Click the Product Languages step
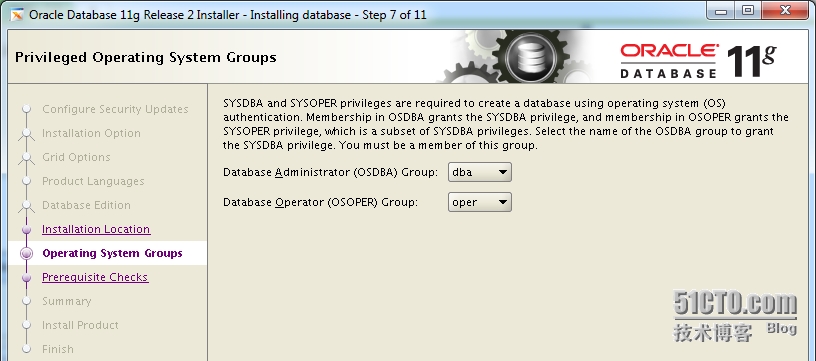 93,181
